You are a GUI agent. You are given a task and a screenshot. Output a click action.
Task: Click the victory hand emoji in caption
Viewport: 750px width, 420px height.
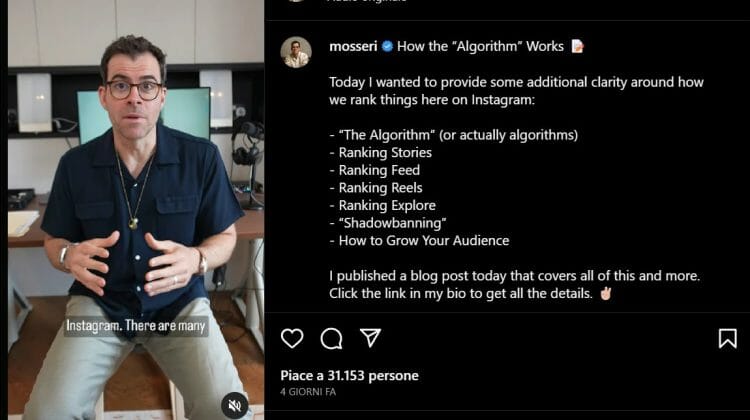point(606,293)
